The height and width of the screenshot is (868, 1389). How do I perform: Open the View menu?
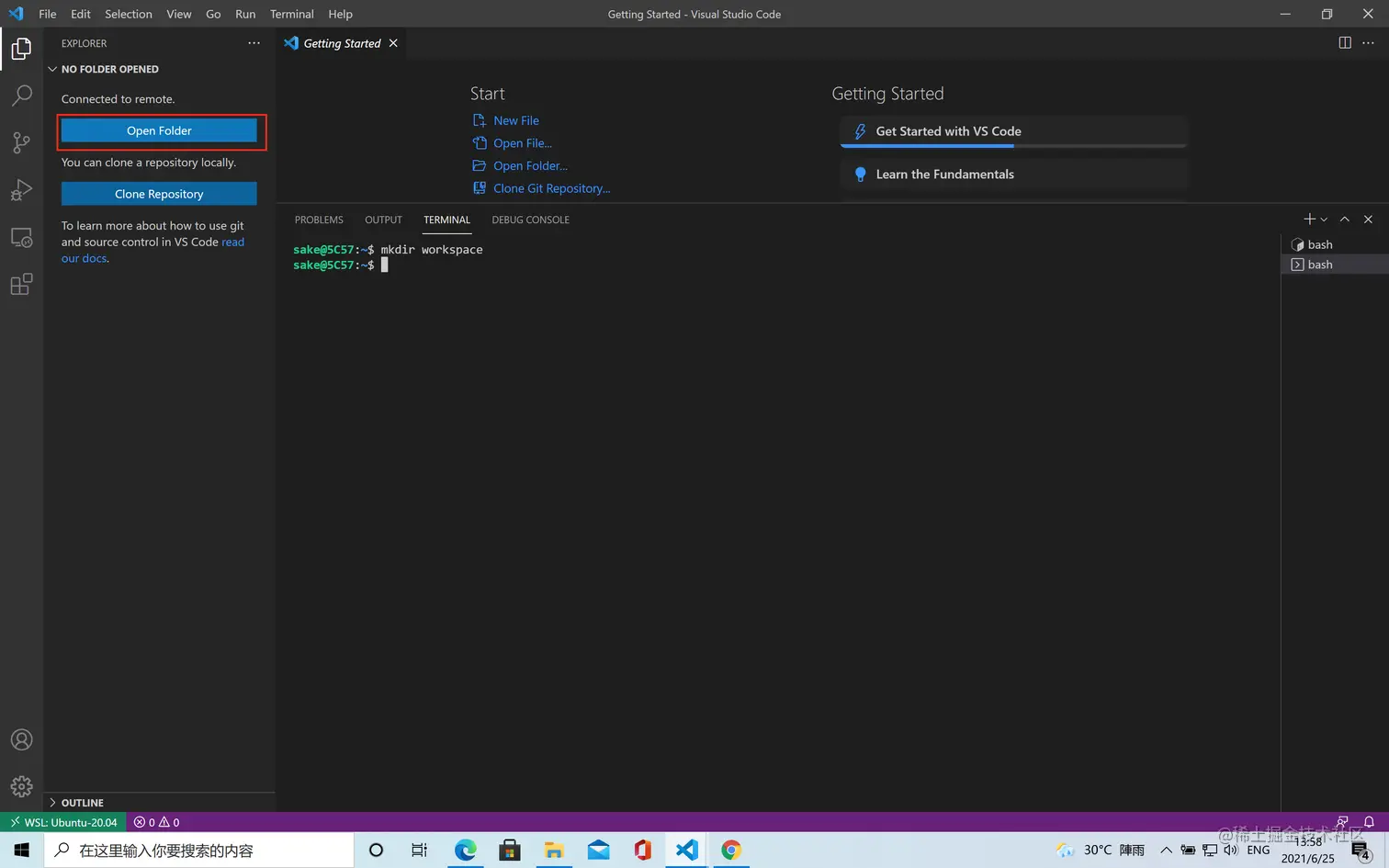point(179,14)
